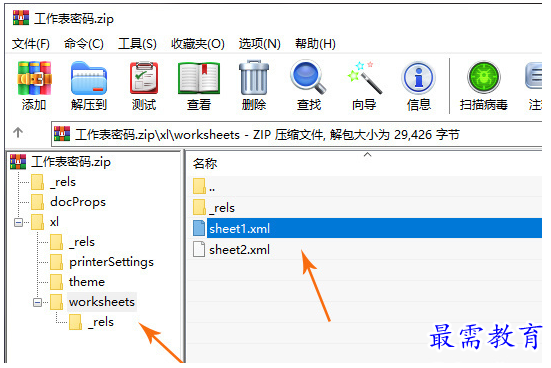Click the sheet2.xml file icon

click(x=199, y=250)
